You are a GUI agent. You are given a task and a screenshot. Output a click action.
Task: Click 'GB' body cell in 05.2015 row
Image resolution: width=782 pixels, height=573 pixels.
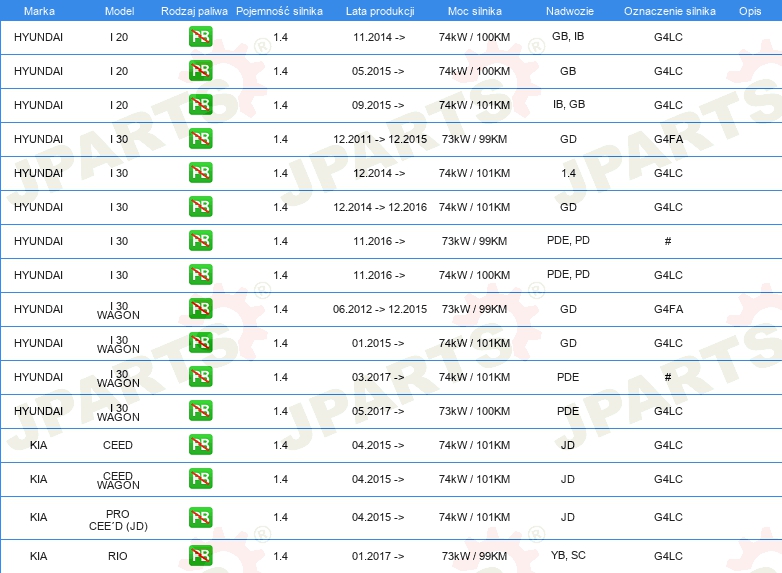click(x=568, y=71)
